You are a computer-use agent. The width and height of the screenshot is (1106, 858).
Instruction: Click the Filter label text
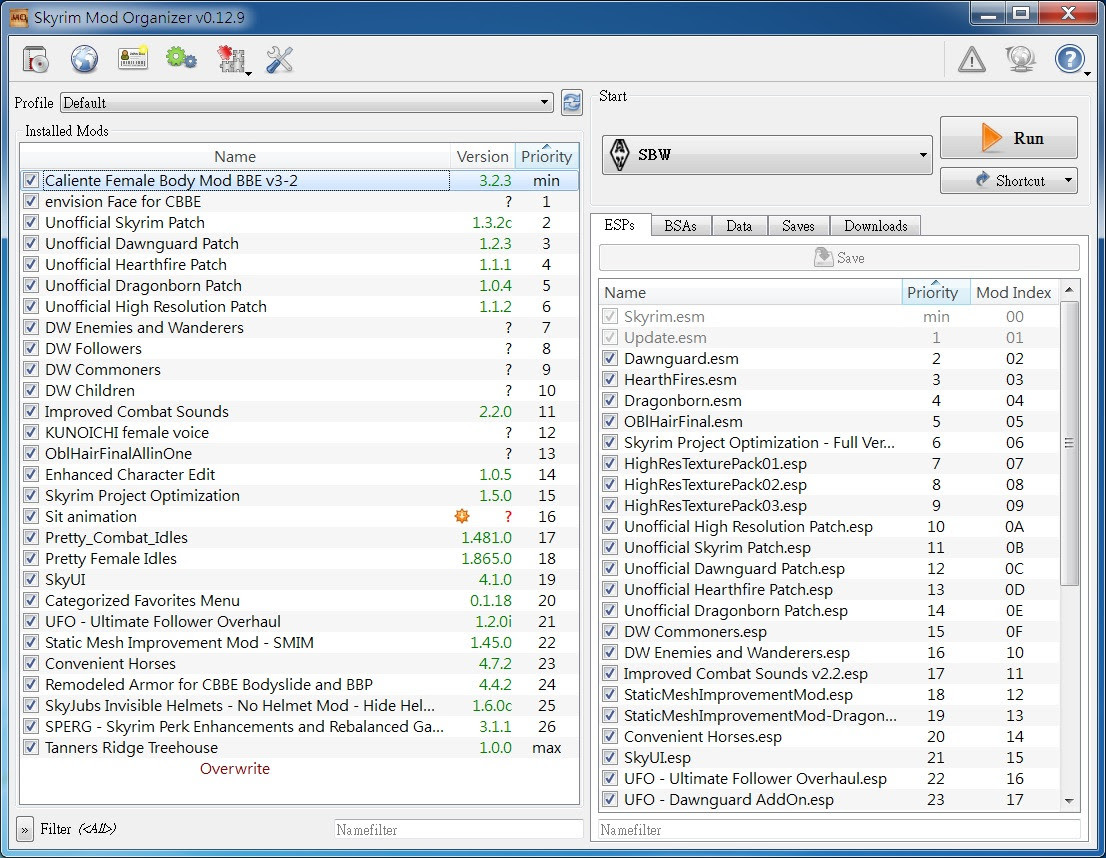pyautogui.click(x=56, y=829)
